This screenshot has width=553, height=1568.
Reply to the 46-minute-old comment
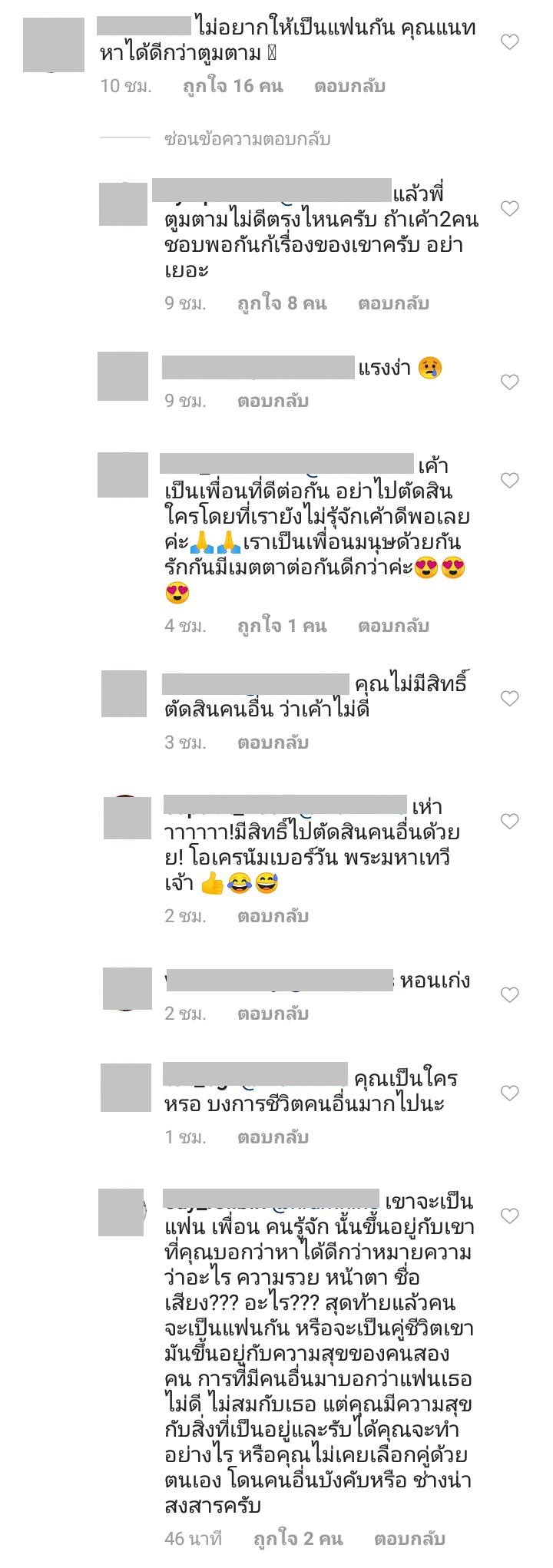[410, 1539]
